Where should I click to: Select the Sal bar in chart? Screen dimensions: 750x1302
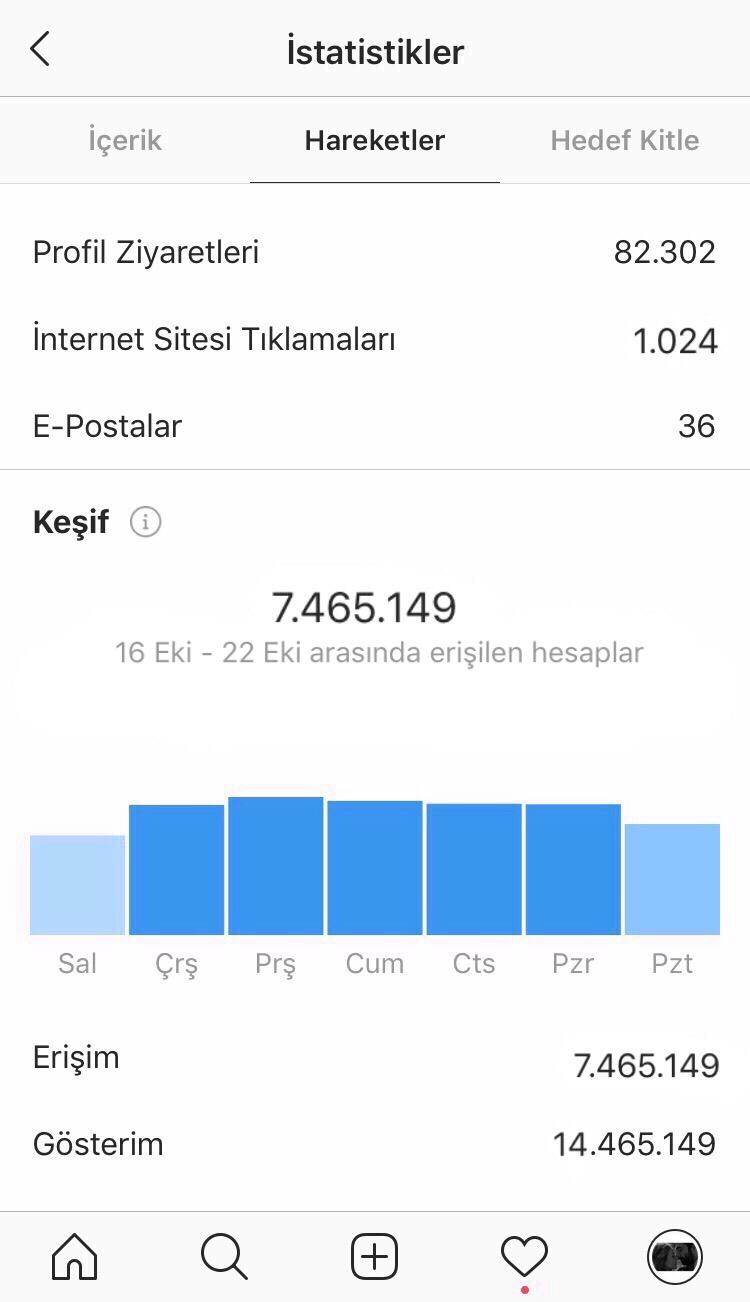pyautogui.click(x=78, y=885)
